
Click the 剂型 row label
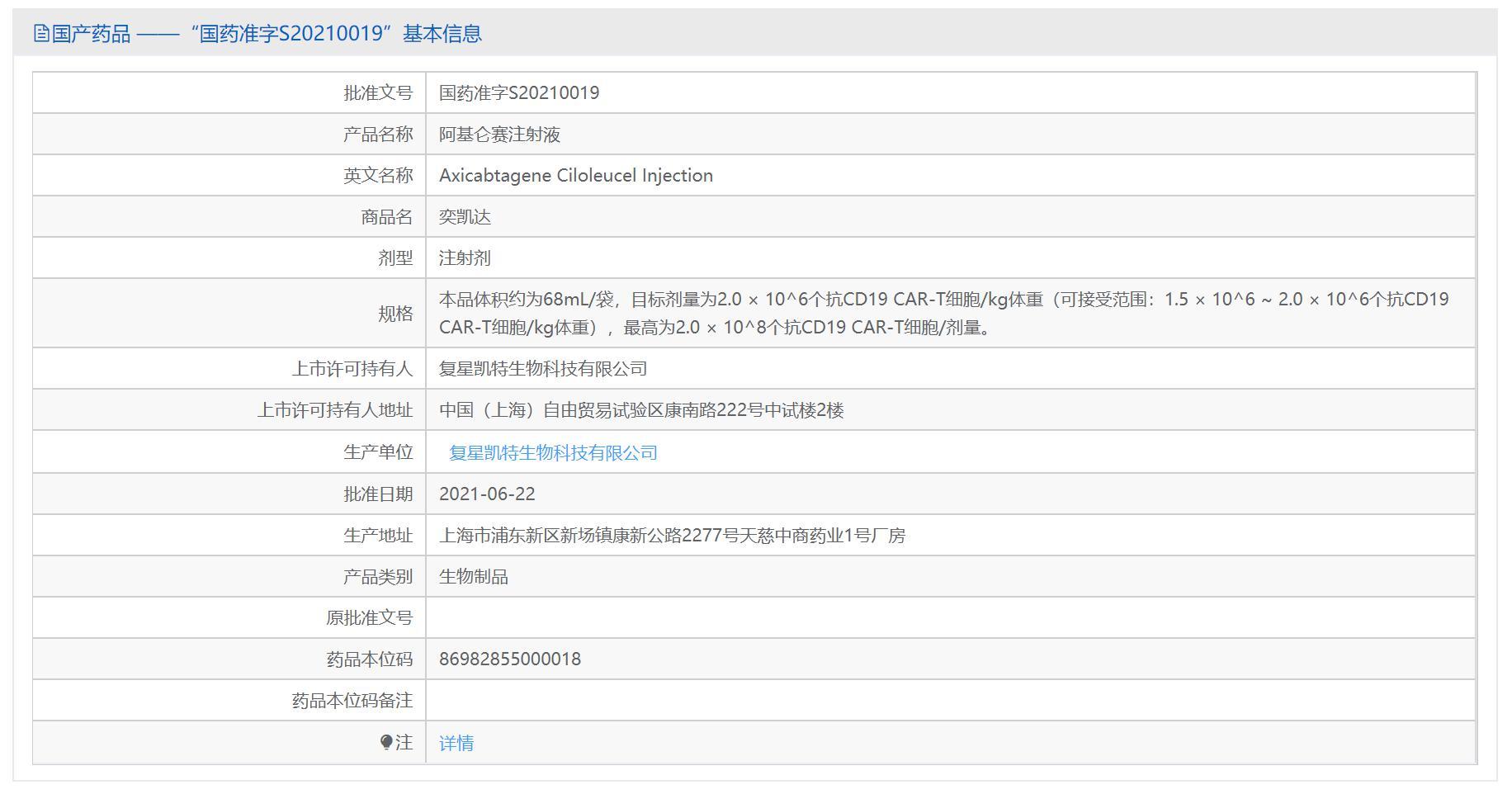pyautogui.click(x=395, y=258)
